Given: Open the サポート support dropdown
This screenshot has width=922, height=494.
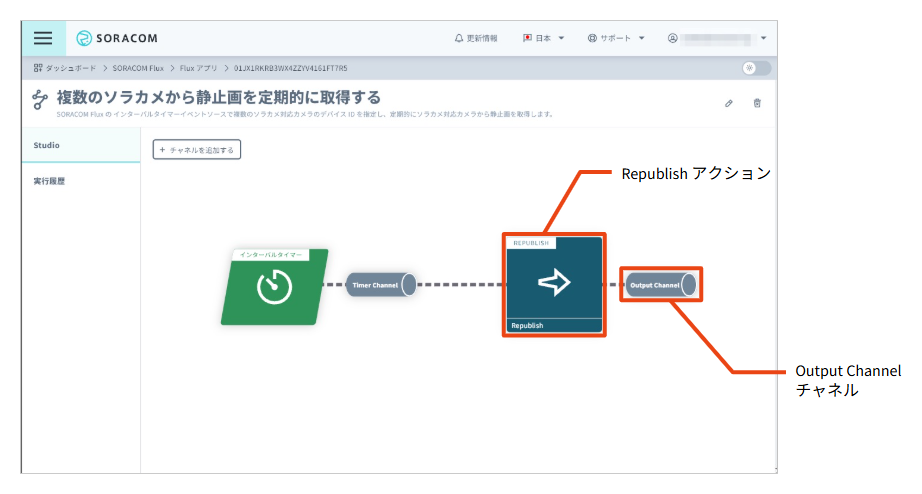Looking at the screenshot, I should click(x=616, y=38).
